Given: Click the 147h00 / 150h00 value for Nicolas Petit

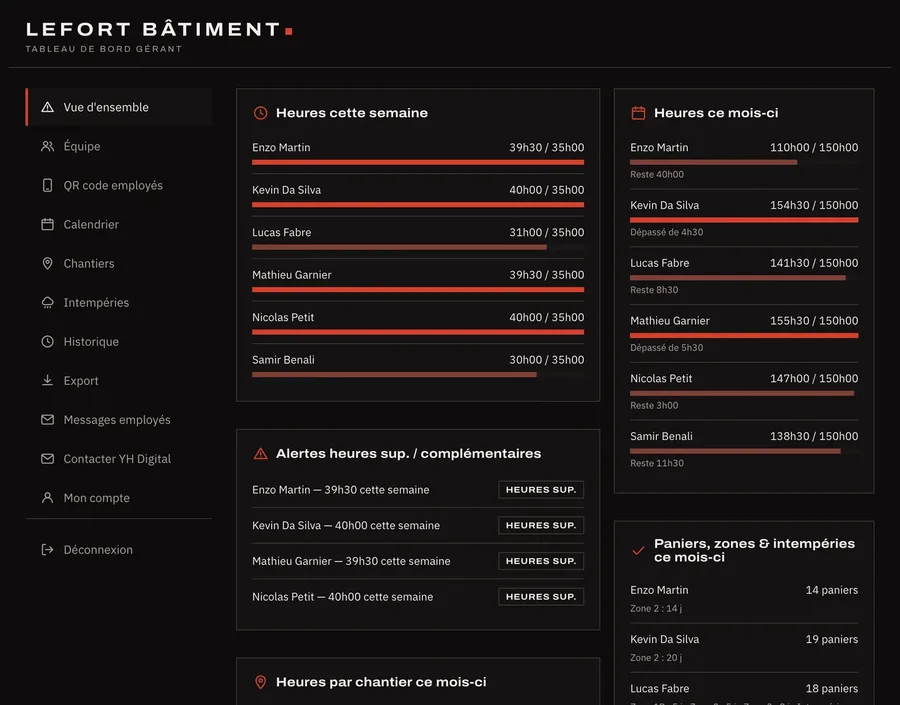Looking at the screenshot, I should click(x=814, y=378).
